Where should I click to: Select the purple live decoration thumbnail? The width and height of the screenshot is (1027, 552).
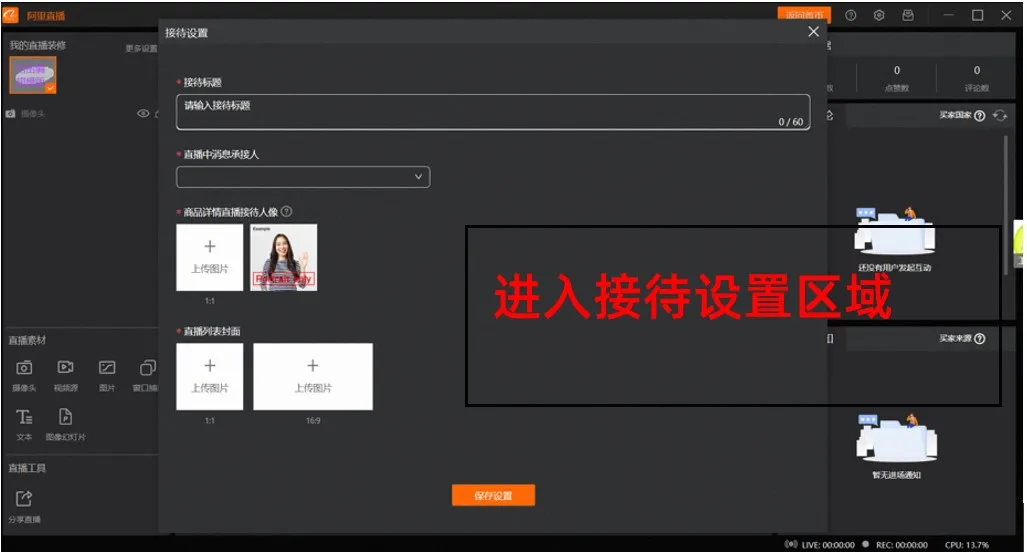click(x=33, y=75)
